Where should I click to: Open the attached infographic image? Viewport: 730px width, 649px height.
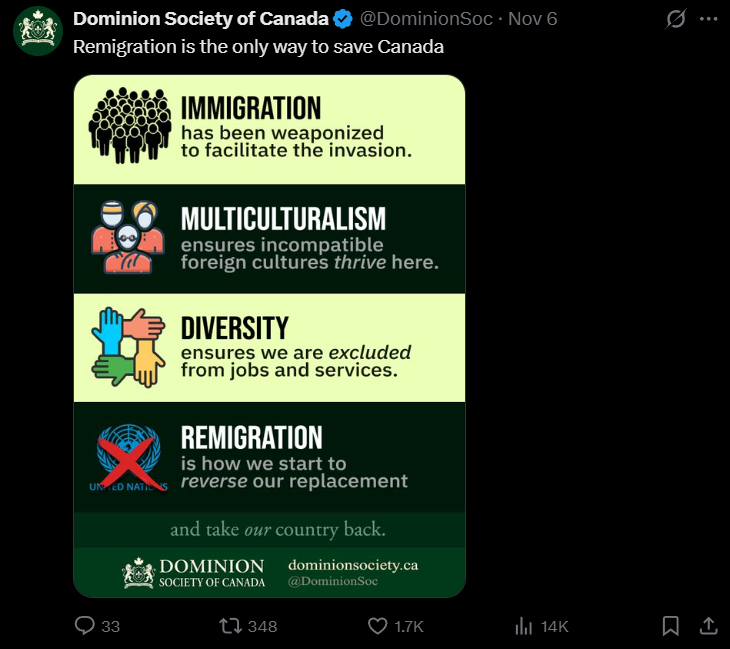coord(269,300)
